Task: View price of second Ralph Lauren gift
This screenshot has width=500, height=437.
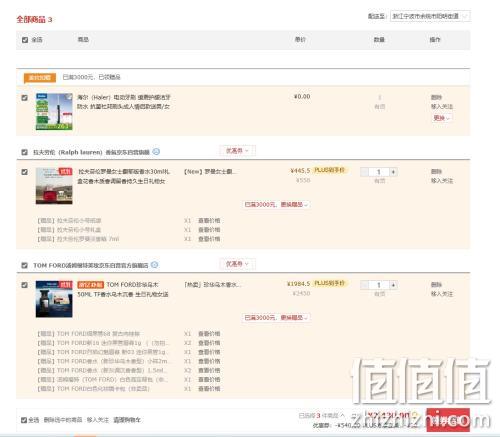Action: tap(209, 230)
